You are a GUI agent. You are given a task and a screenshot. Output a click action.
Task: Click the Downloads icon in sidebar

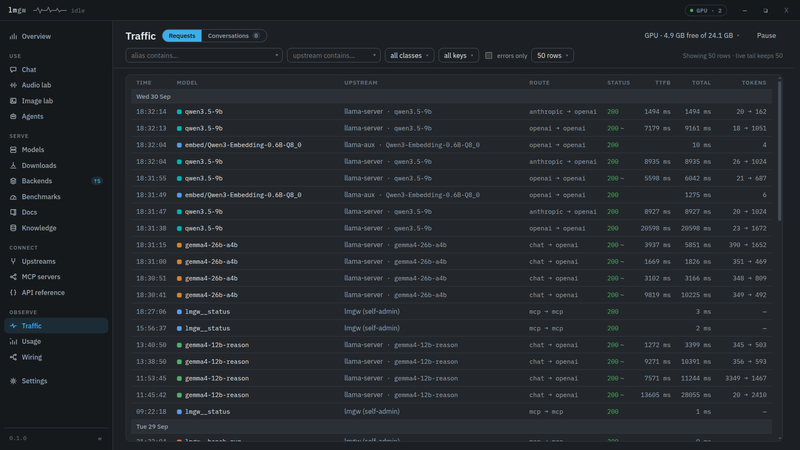pos(13,165)
